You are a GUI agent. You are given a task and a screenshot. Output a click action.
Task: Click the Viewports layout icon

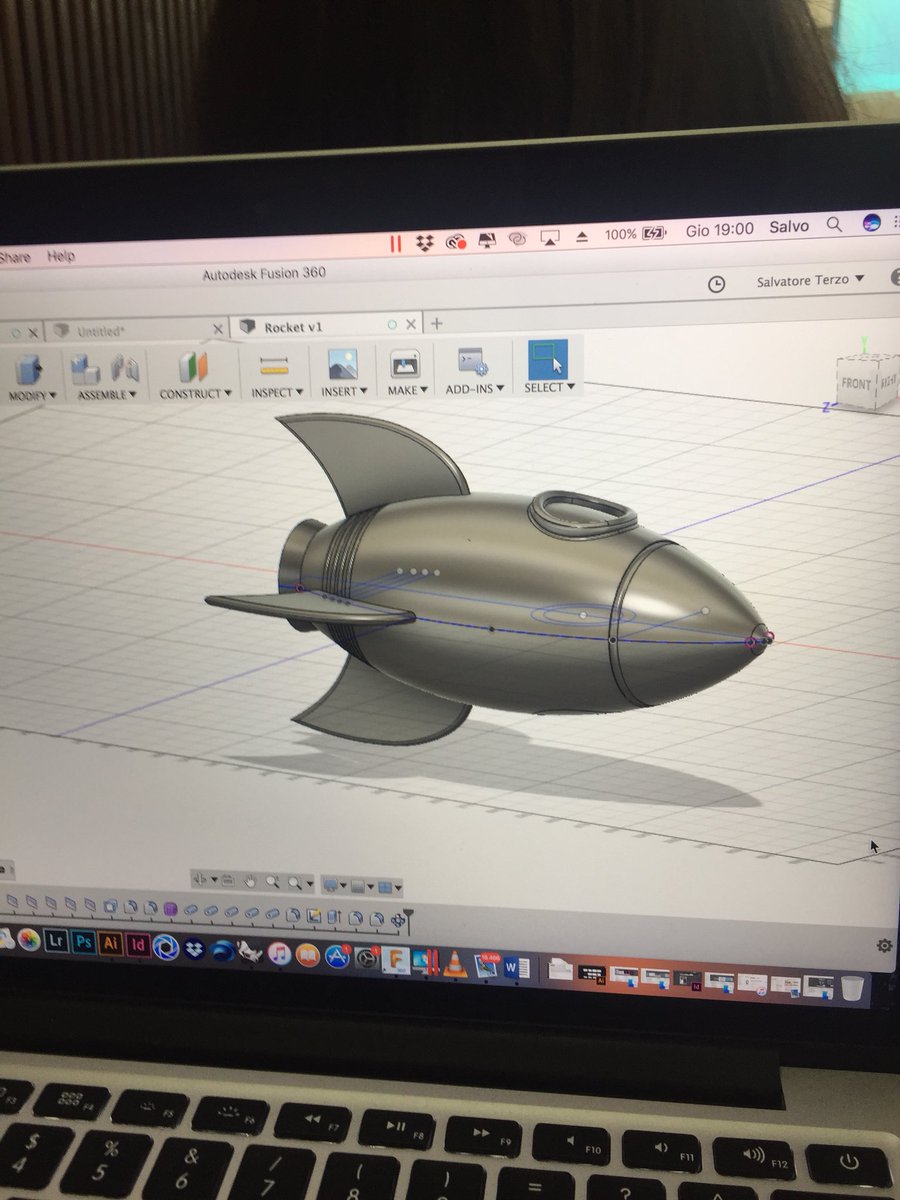tap(385, 887)
